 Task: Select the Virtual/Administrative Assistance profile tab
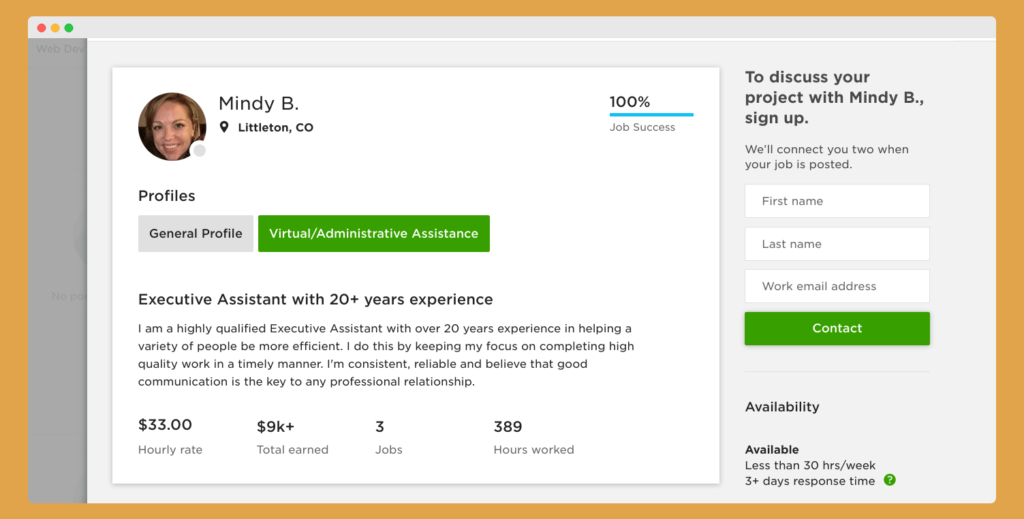374,234
